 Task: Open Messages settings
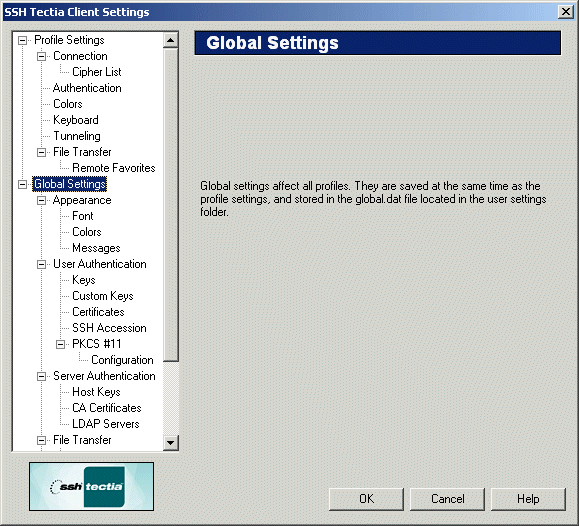[96, 248]
